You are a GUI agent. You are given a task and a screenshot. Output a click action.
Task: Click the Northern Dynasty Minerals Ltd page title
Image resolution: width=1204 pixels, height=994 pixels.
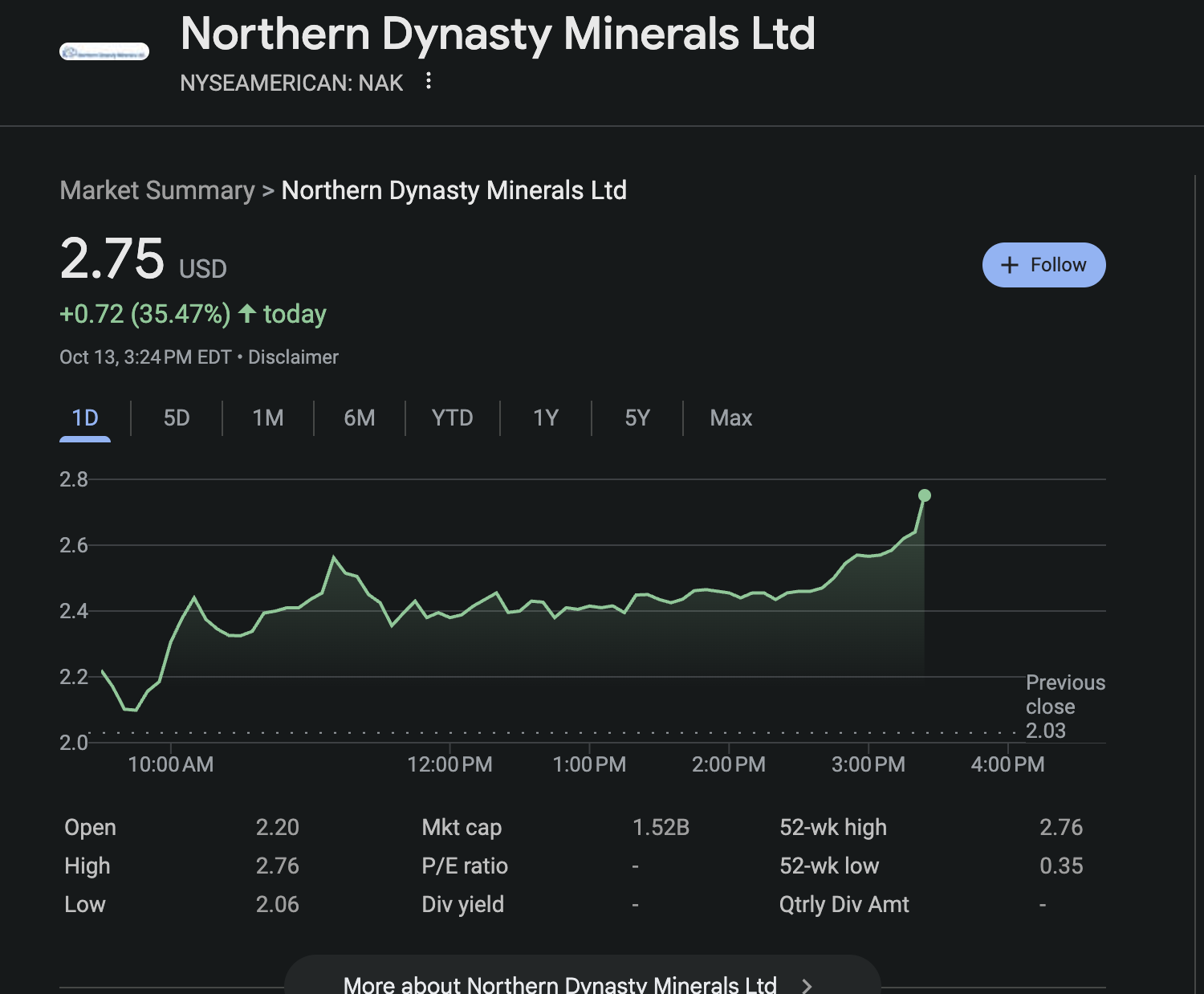498,34
